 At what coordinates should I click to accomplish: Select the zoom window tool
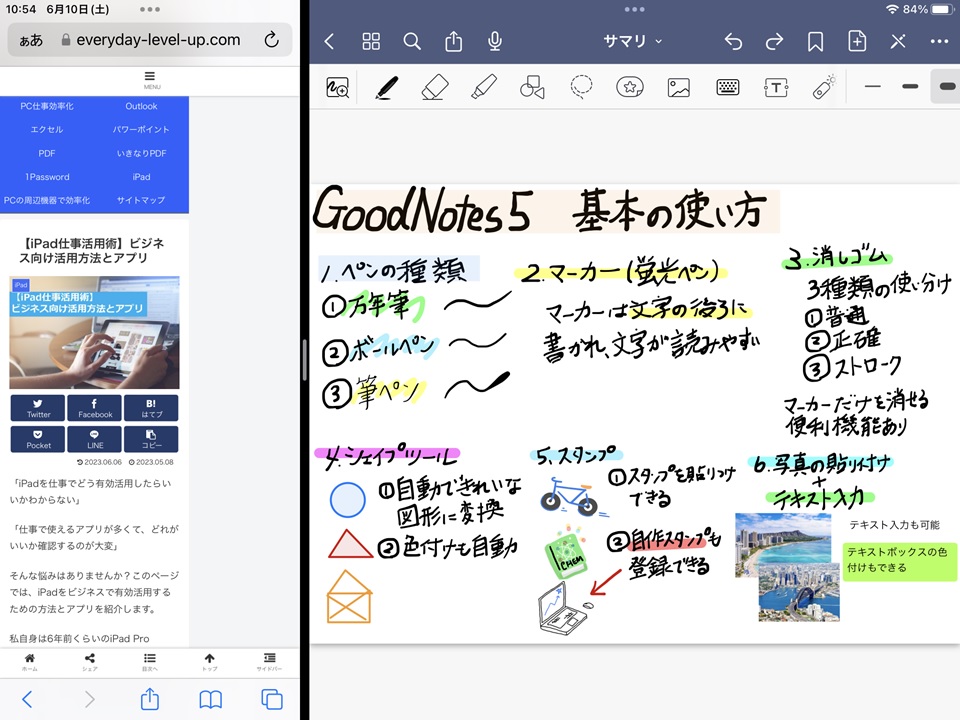coord(337,88)
